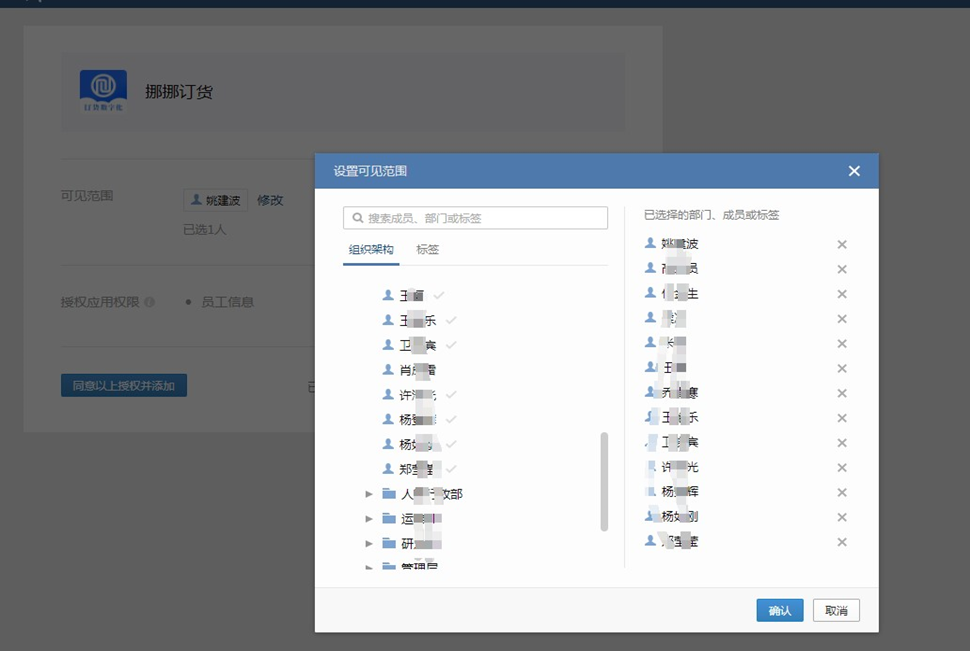This screenshot has width=970, height=651.
Task: Click the organization tree's vertical scrollbar
Action: (x=604, y=481)
